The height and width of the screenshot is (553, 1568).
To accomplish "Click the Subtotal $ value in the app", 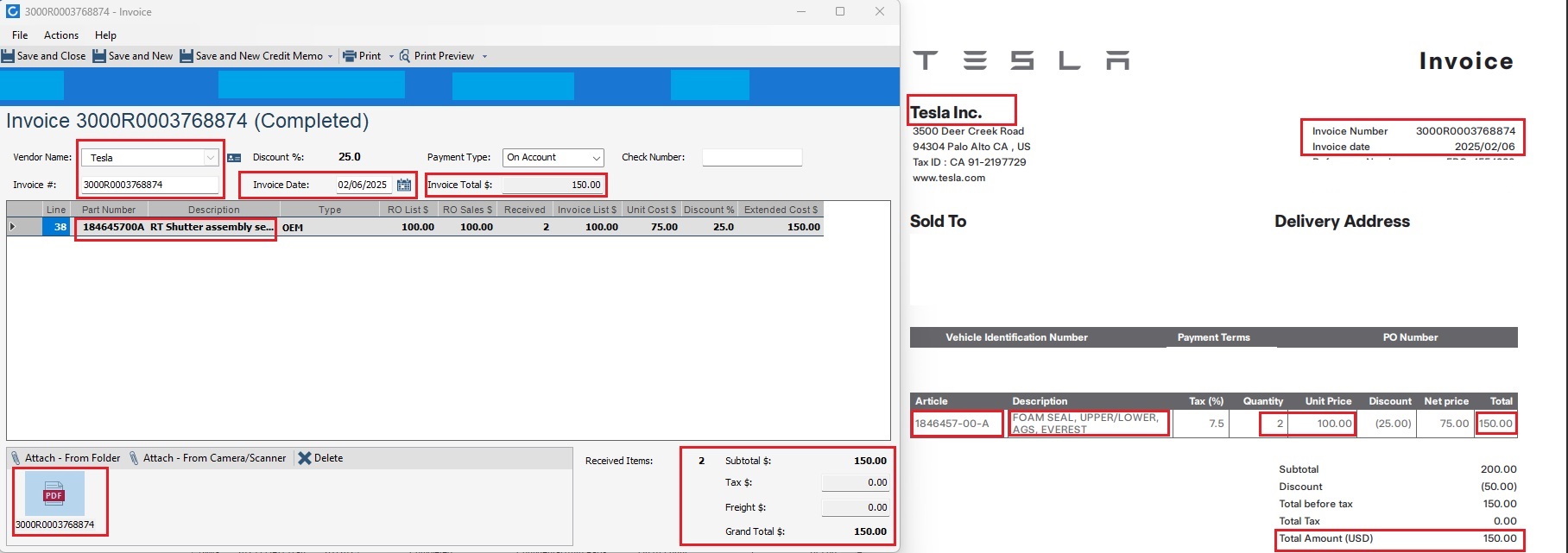I will pyautogui.click(x=870, y=461).
